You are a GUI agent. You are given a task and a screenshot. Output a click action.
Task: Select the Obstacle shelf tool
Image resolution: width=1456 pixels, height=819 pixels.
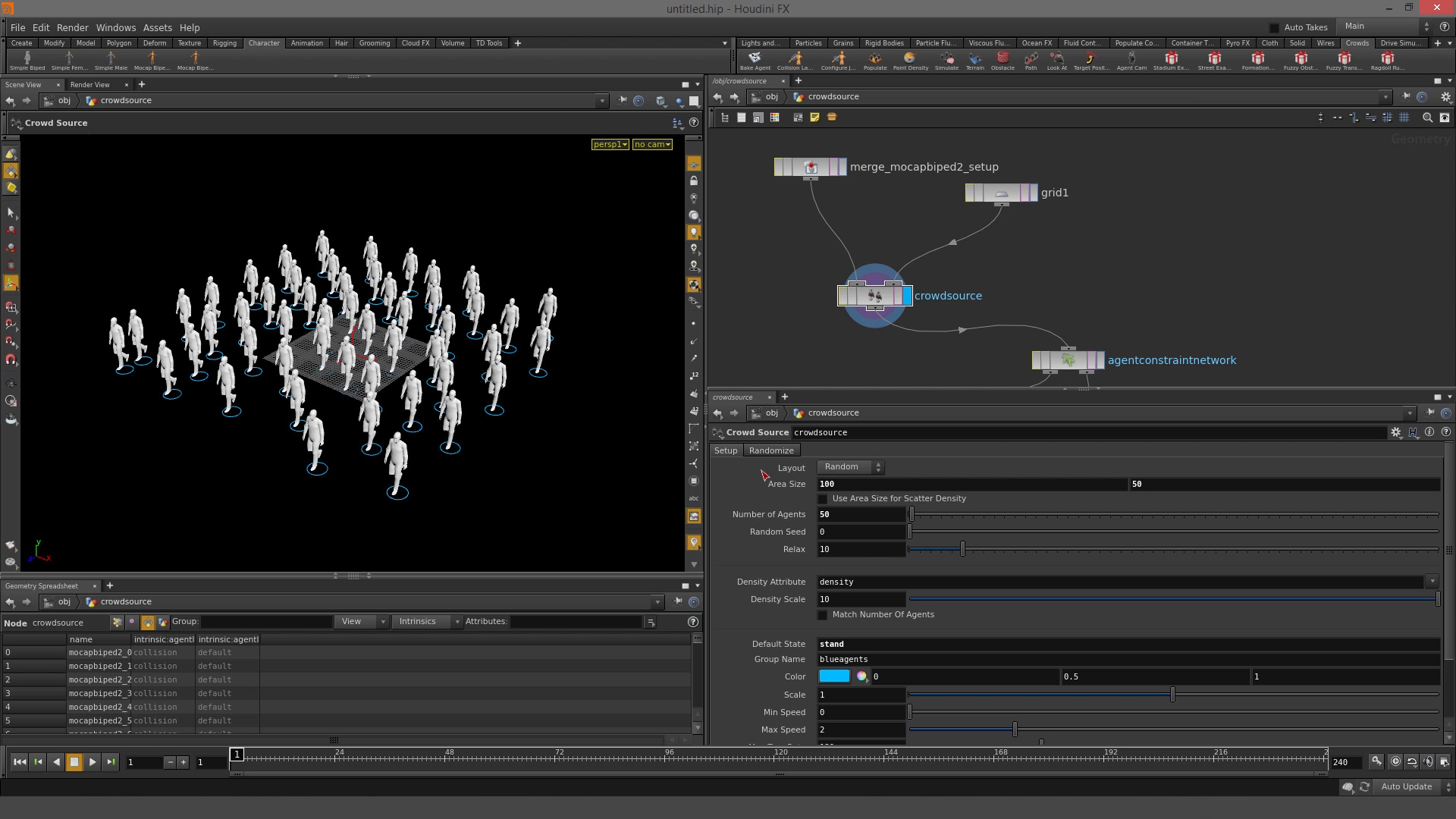coord(1002,60)
